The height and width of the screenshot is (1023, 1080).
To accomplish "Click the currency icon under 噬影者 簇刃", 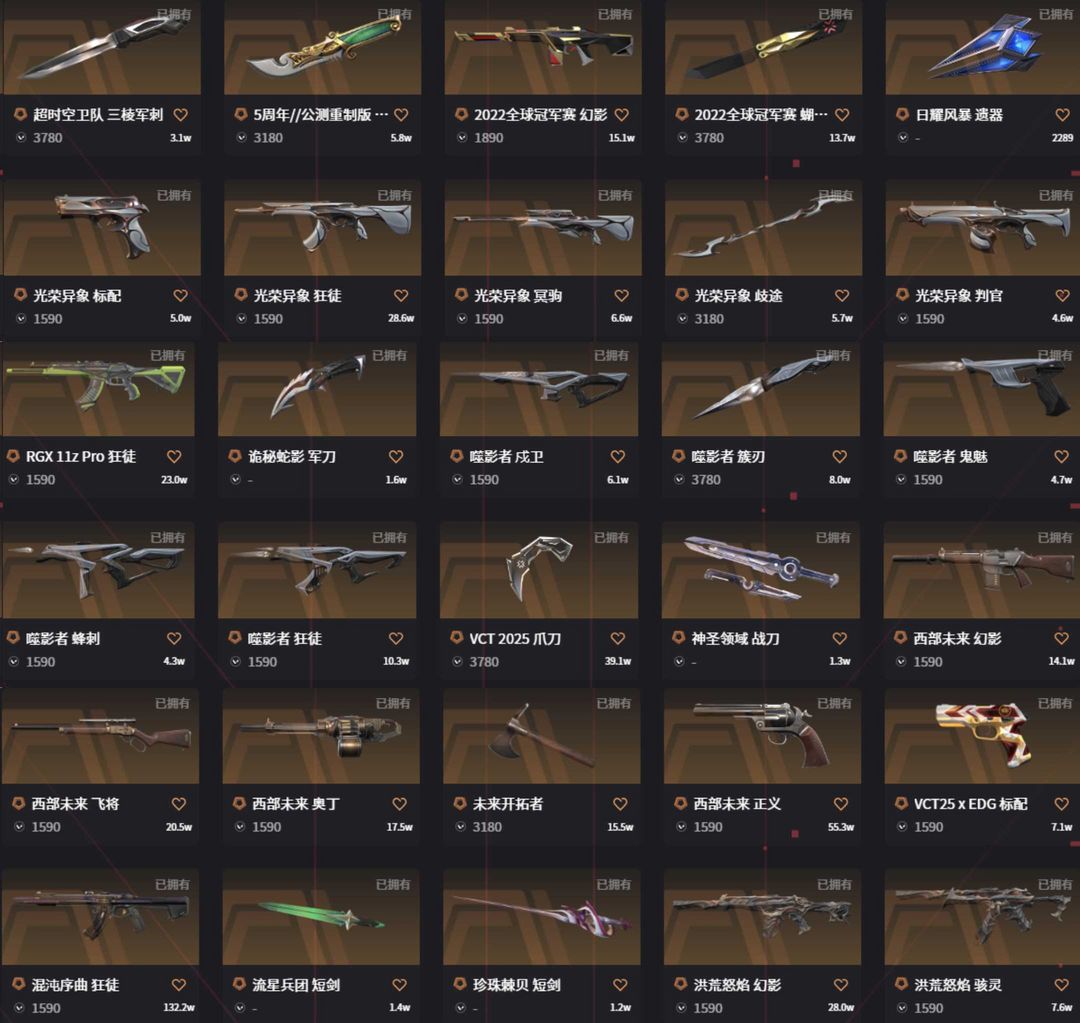I will [679, 479].
